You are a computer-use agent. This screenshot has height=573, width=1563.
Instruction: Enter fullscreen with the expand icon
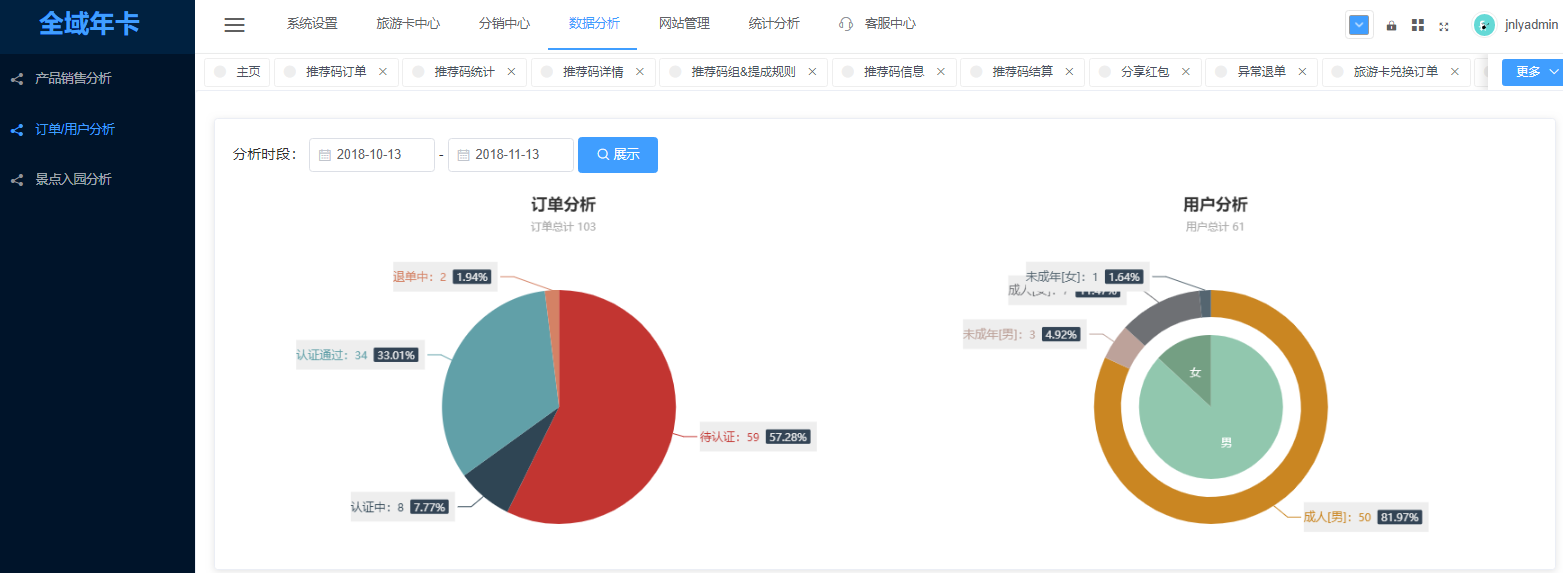[1444, 26]
